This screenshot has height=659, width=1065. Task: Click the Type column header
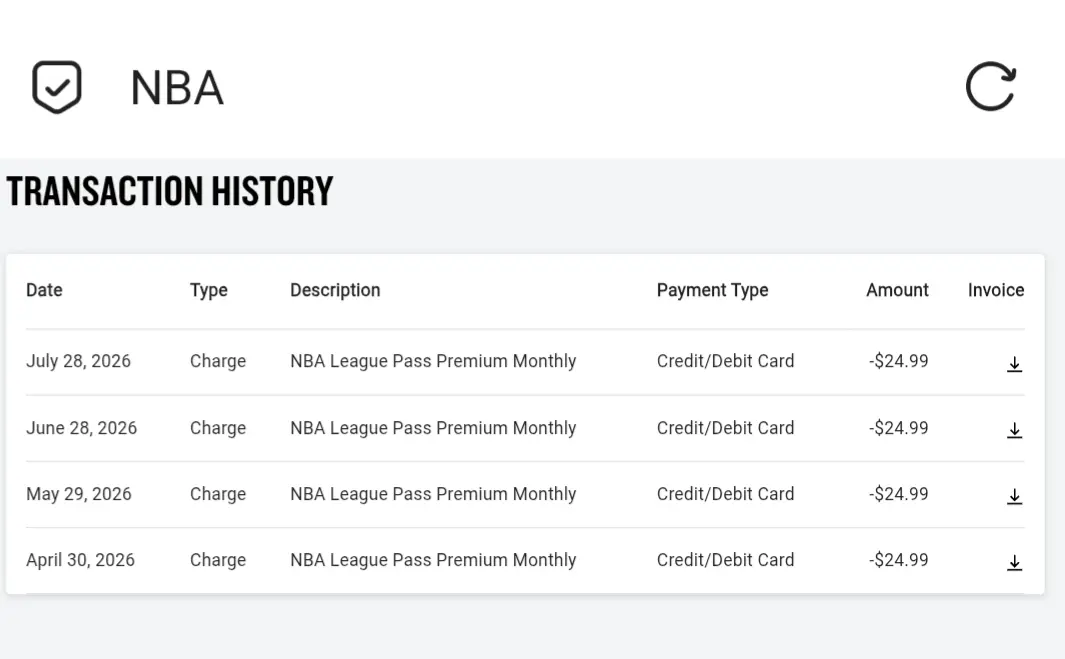209,290
